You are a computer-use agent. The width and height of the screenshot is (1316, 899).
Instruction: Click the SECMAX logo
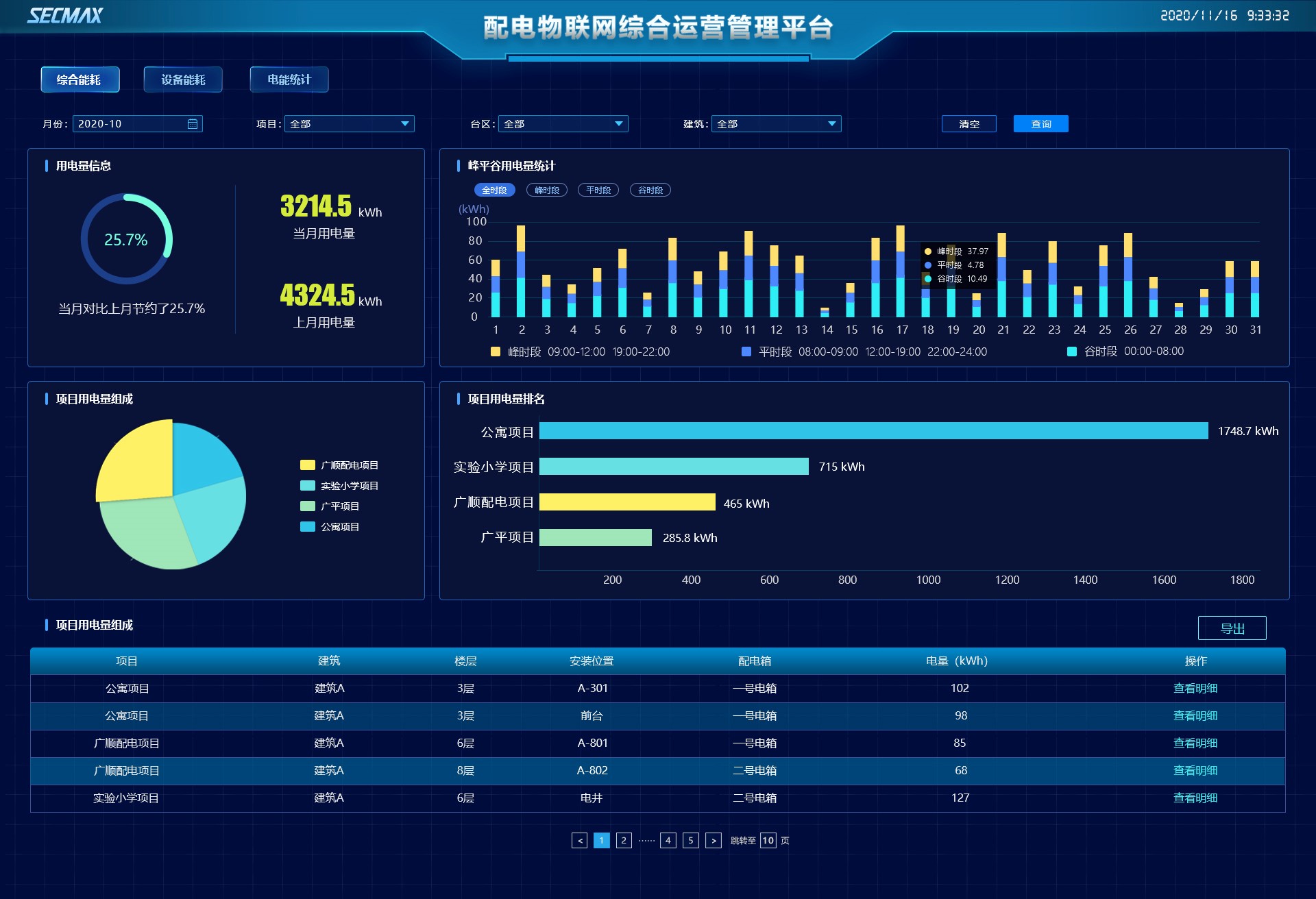click(65, 16)
